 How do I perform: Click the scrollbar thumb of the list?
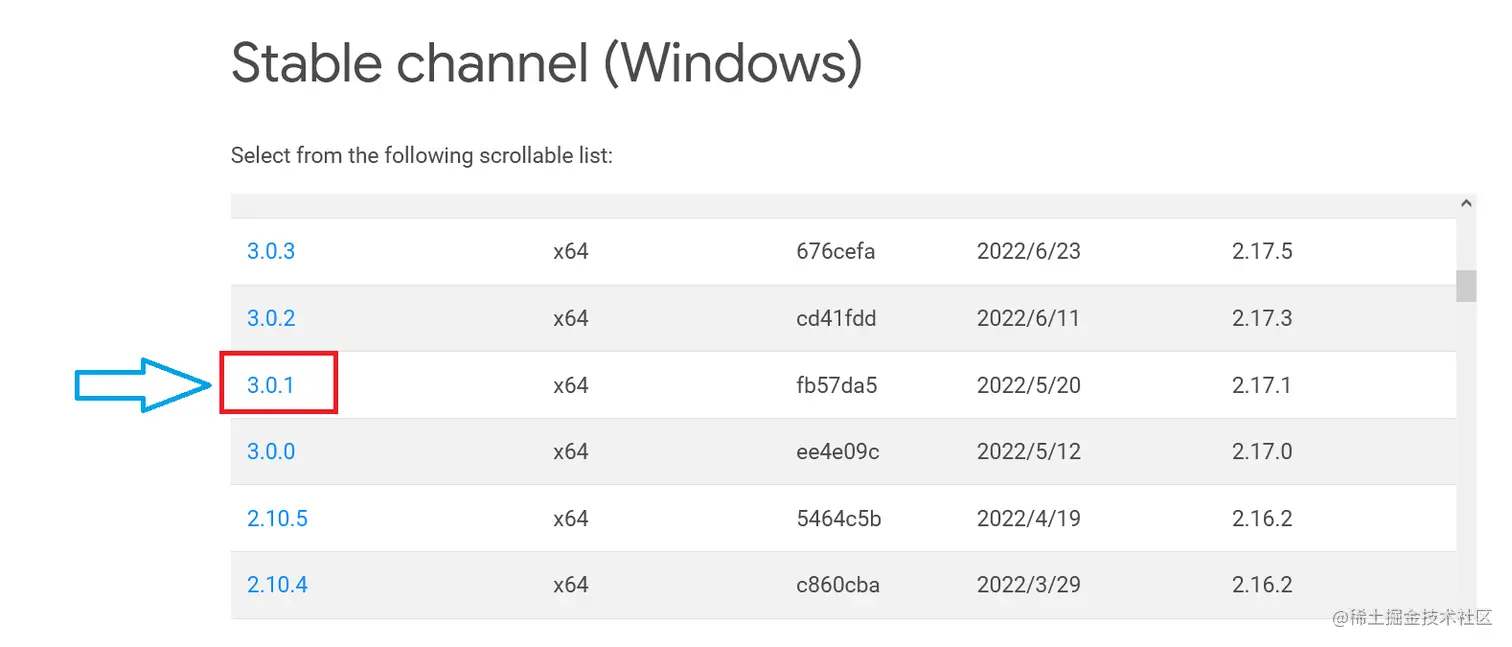(1466, 285)
